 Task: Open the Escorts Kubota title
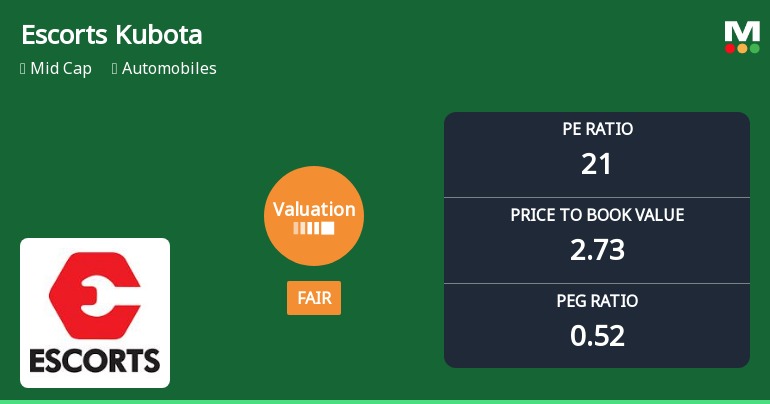pos(112,35)
